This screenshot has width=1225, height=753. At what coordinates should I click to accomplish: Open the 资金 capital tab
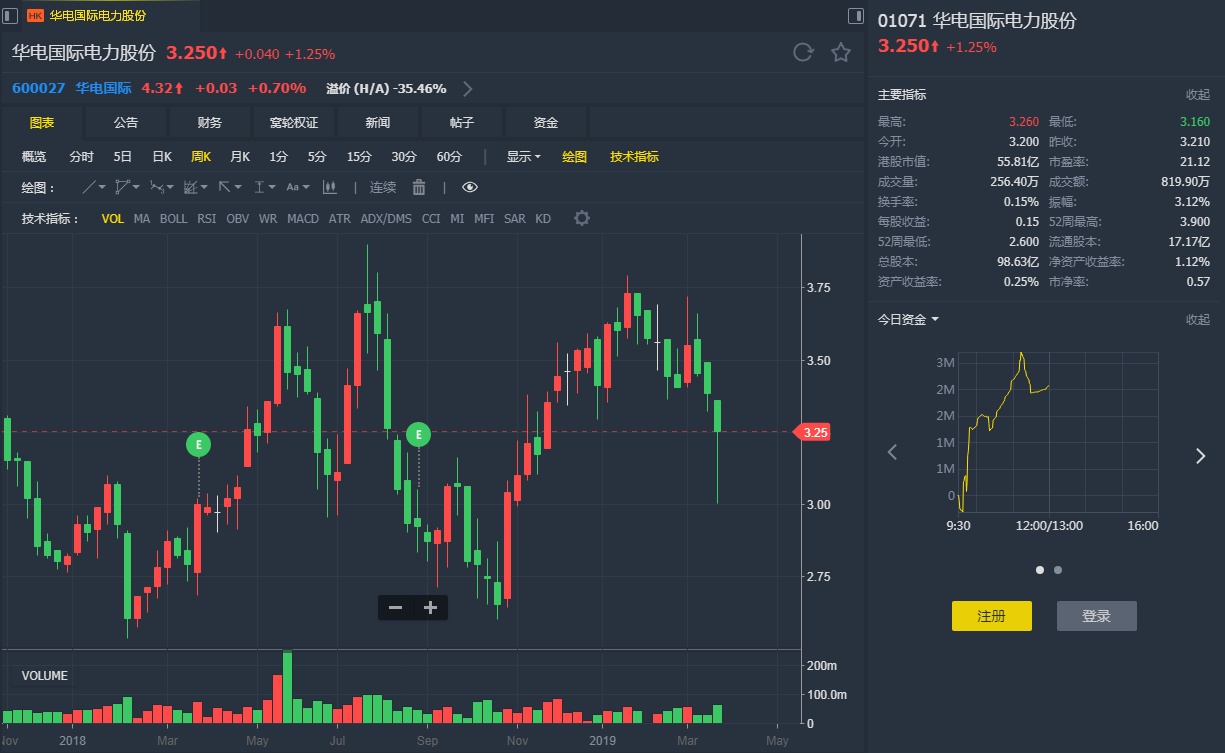pyautogui.click(x=546, y=122)
